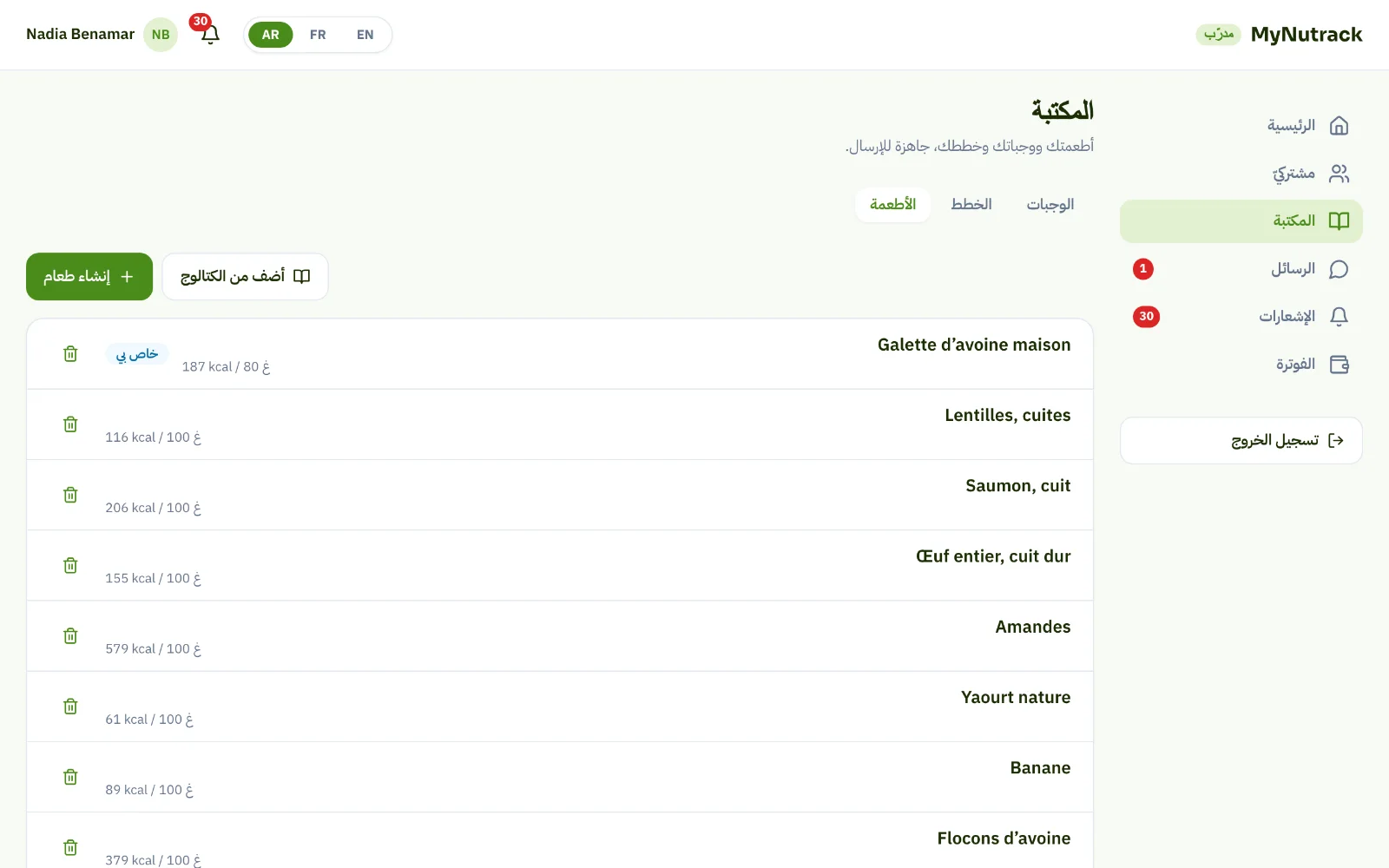Image resolution: width=1389 pixels, height=868 pixels.
Task: Click the messages chat bubble icon
Action: coord(1339,269)
